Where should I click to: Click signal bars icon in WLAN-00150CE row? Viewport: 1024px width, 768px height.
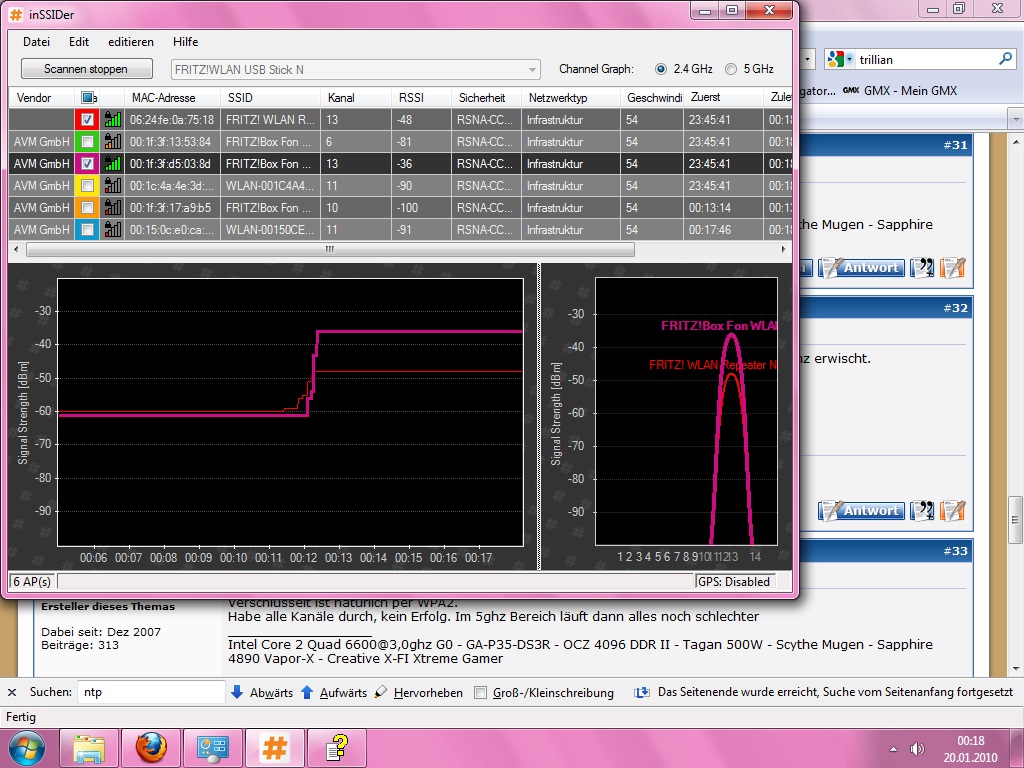tap(112, 229)
